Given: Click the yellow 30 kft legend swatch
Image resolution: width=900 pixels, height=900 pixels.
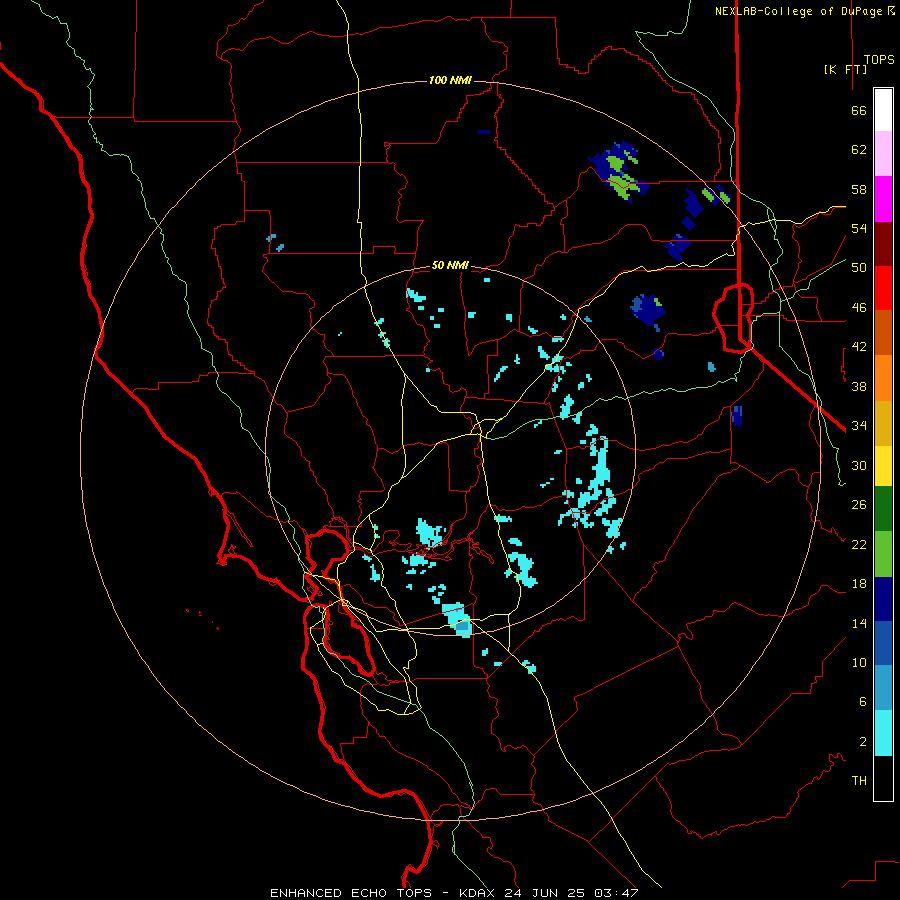Looking at the screenshot, I should pyautogui.click(x=883, y=466).
